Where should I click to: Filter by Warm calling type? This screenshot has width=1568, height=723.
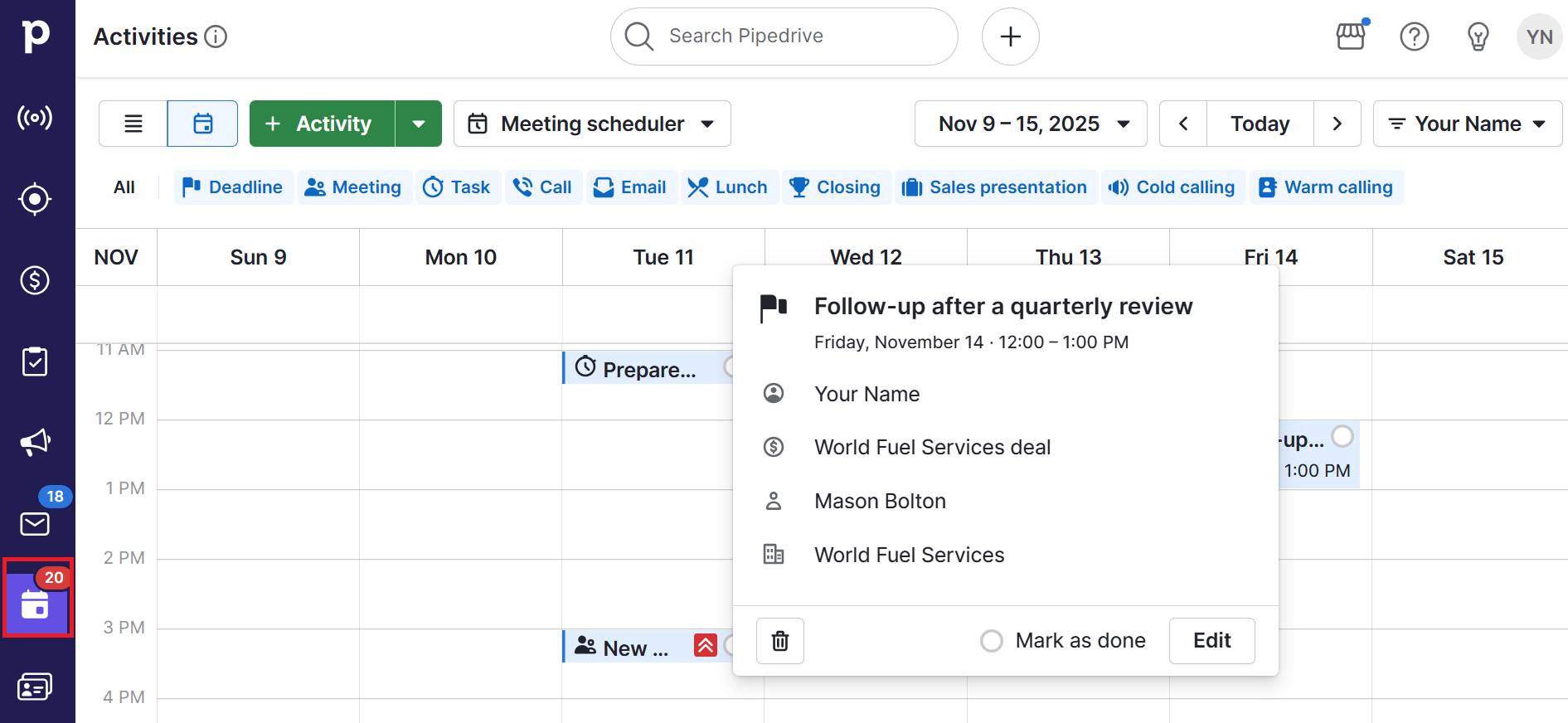1327,187
